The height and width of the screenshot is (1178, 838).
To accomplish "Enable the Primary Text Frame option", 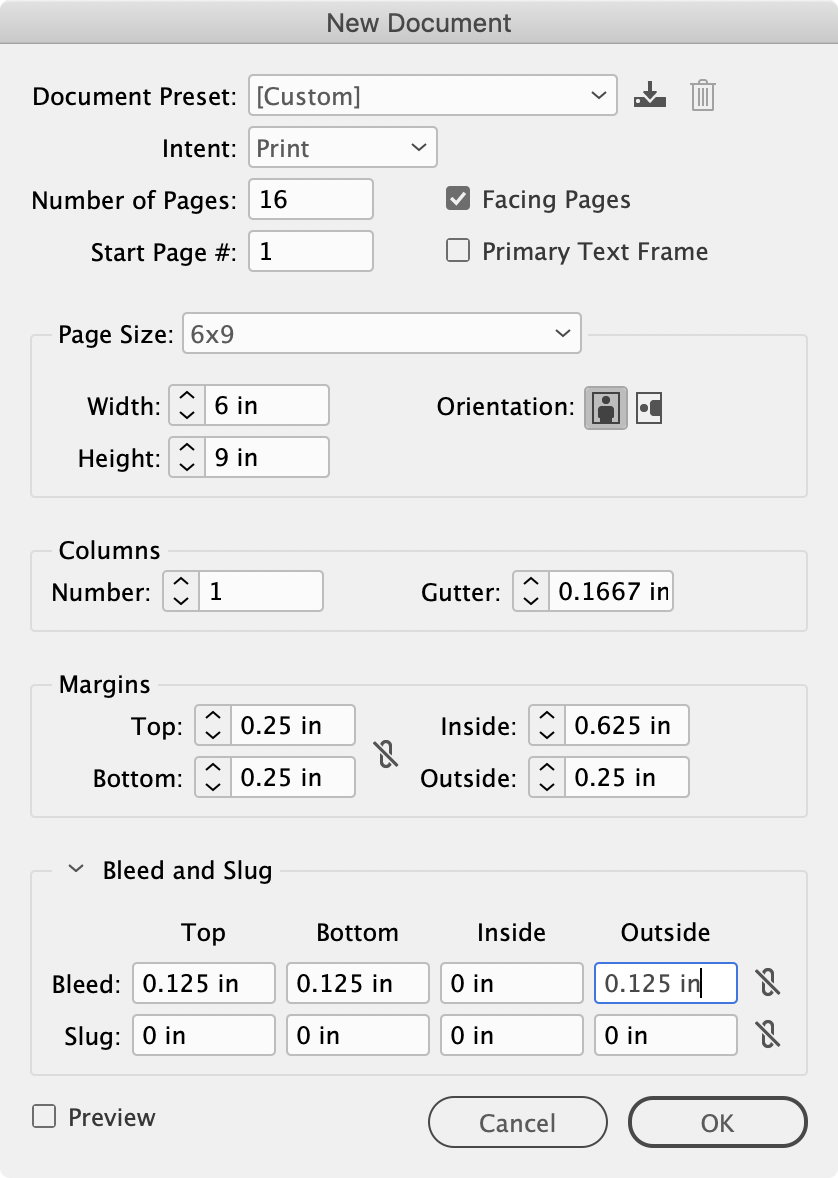I will point(458,251).
